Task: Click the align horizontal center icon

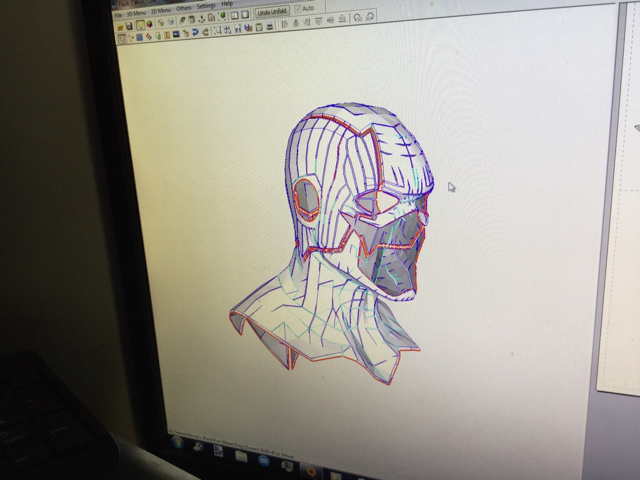Action: point(297,23)
